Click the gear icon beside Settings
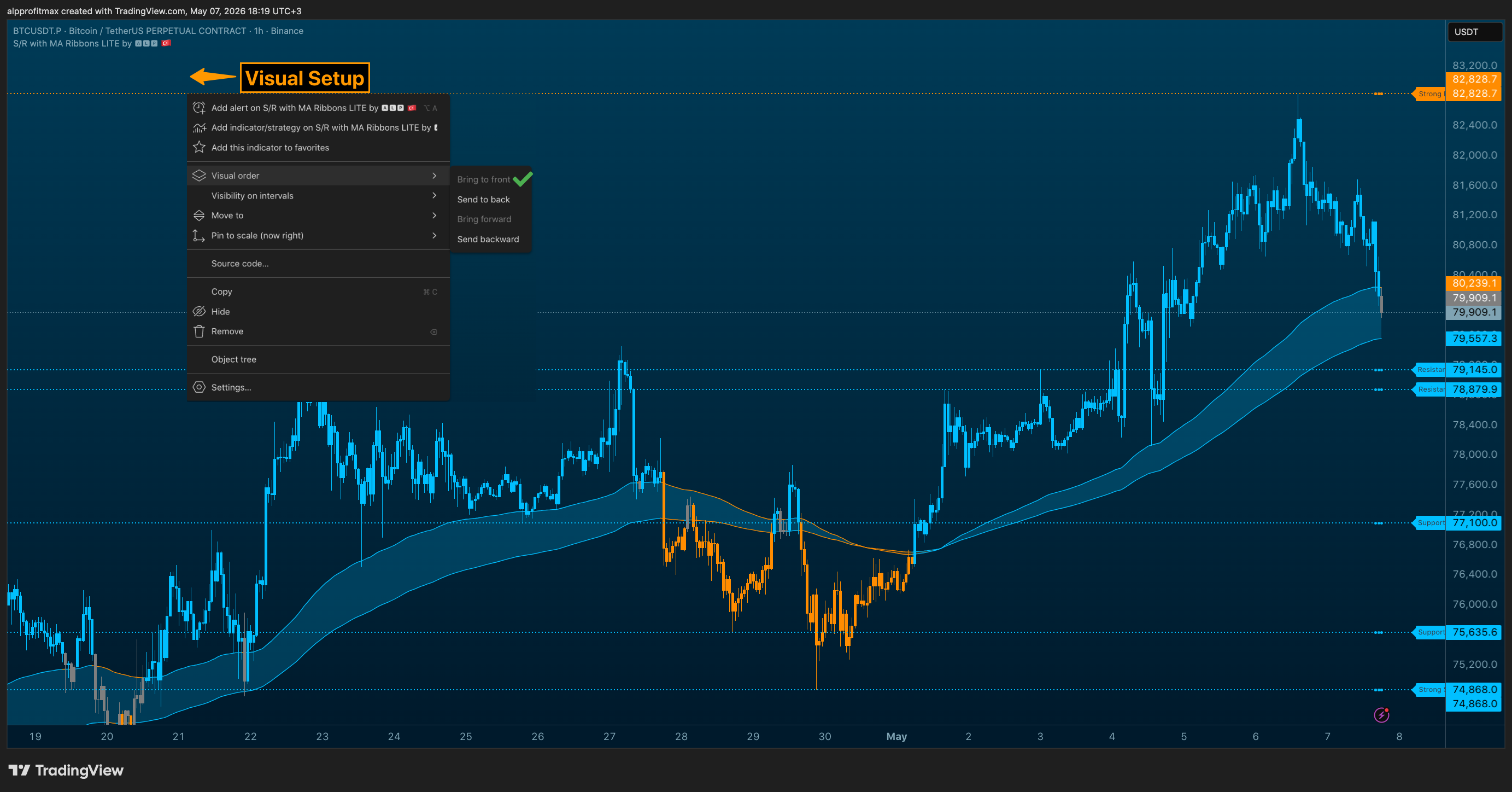 click(x=199, y=387)
